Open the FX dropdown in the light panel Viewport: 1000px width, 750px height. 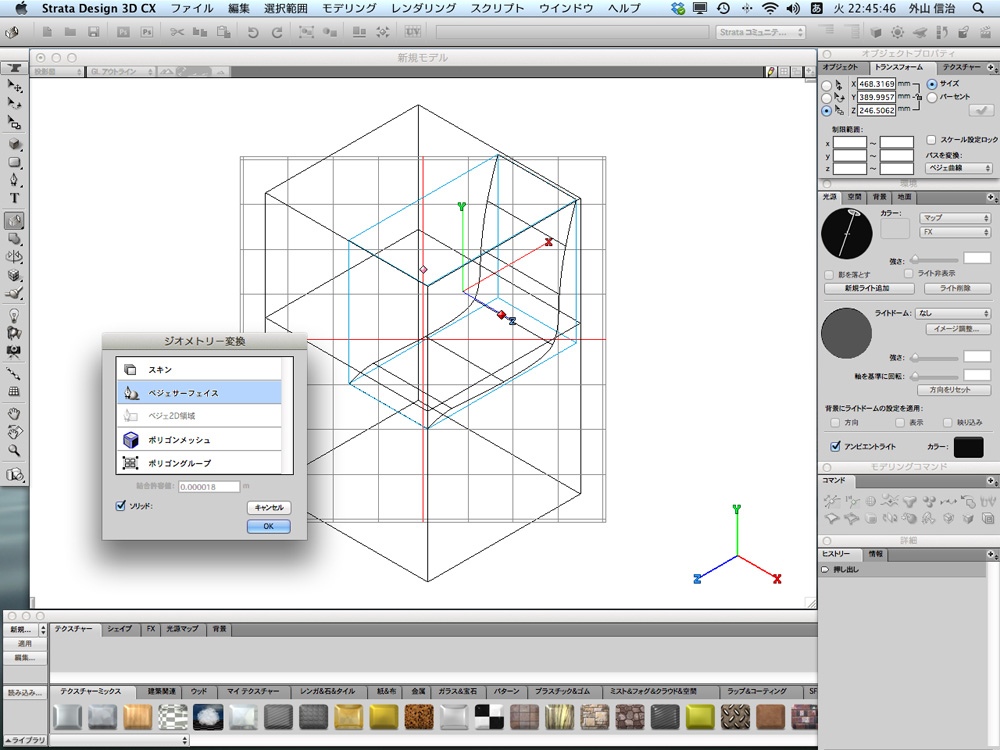pos(955,232)
